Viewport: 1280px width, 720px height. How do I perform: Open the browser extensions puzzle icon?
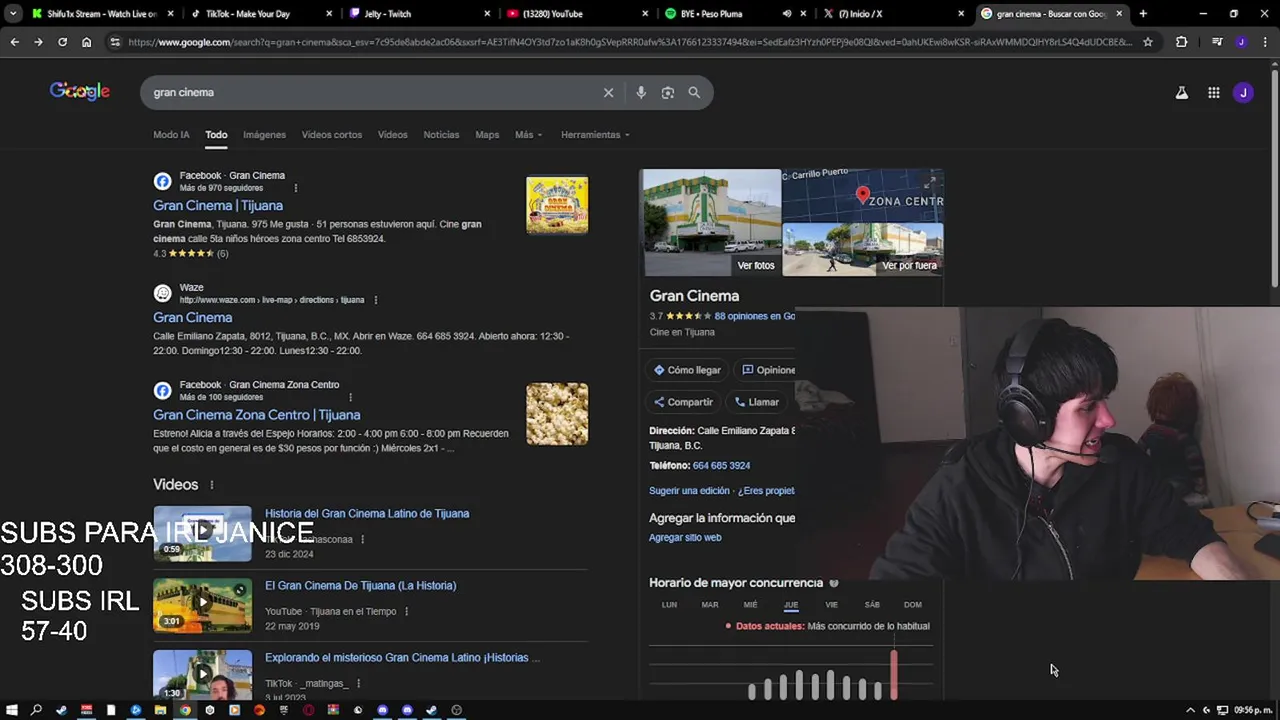coord(1182,42)
